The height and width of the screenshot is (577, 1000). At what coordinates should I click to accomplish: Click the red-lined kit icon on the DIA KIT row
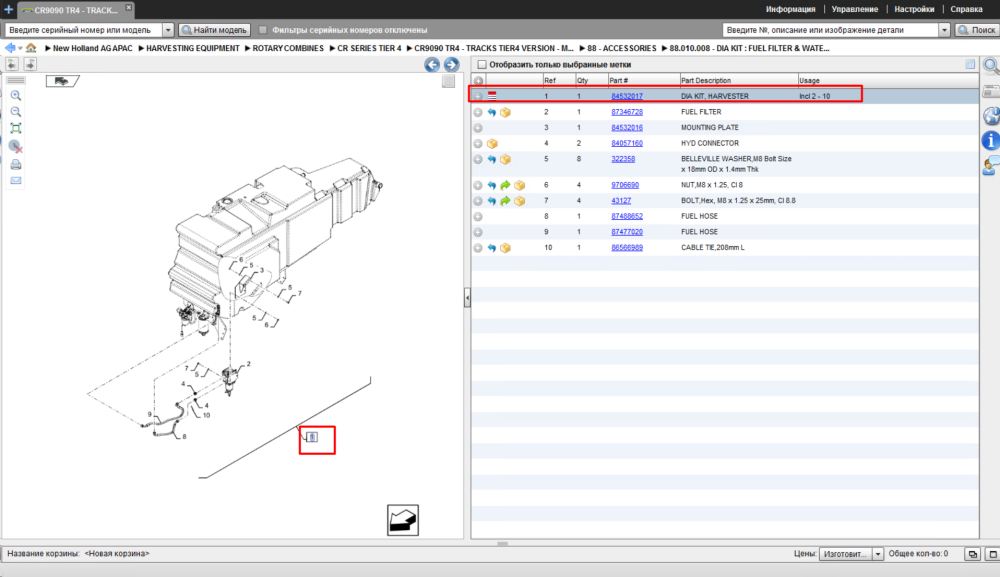492,96
